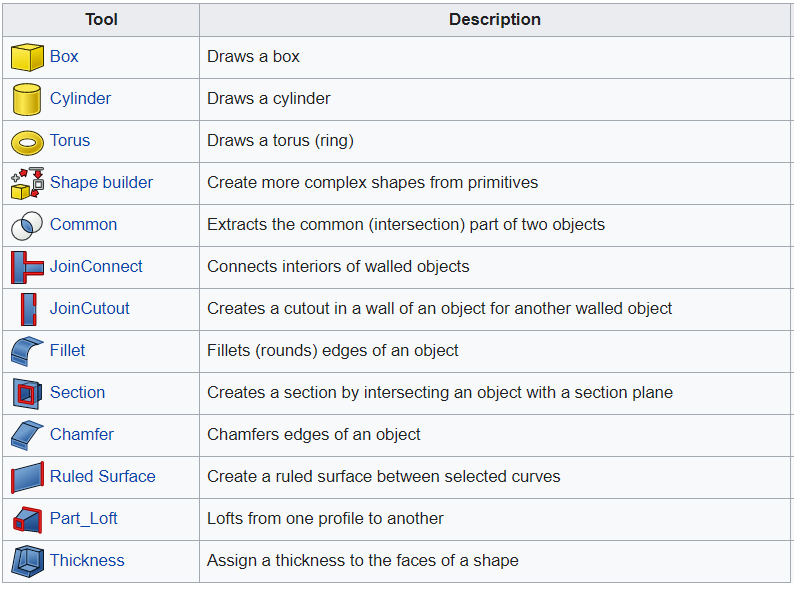This screenshot has height=594, width=794.
Task: Click the Fillet tool icon
Action: tap(27, 351)
